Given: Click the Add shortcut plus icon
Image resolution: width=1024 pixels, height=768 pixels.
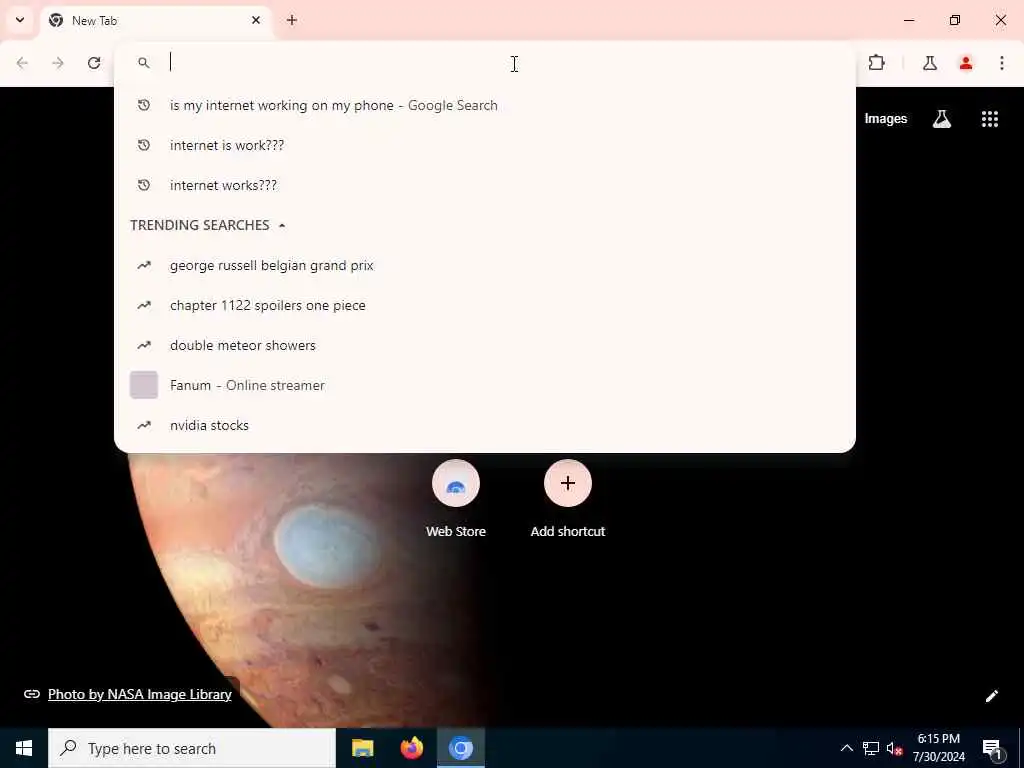Looking at the screenshot, I should coord(568,483).
